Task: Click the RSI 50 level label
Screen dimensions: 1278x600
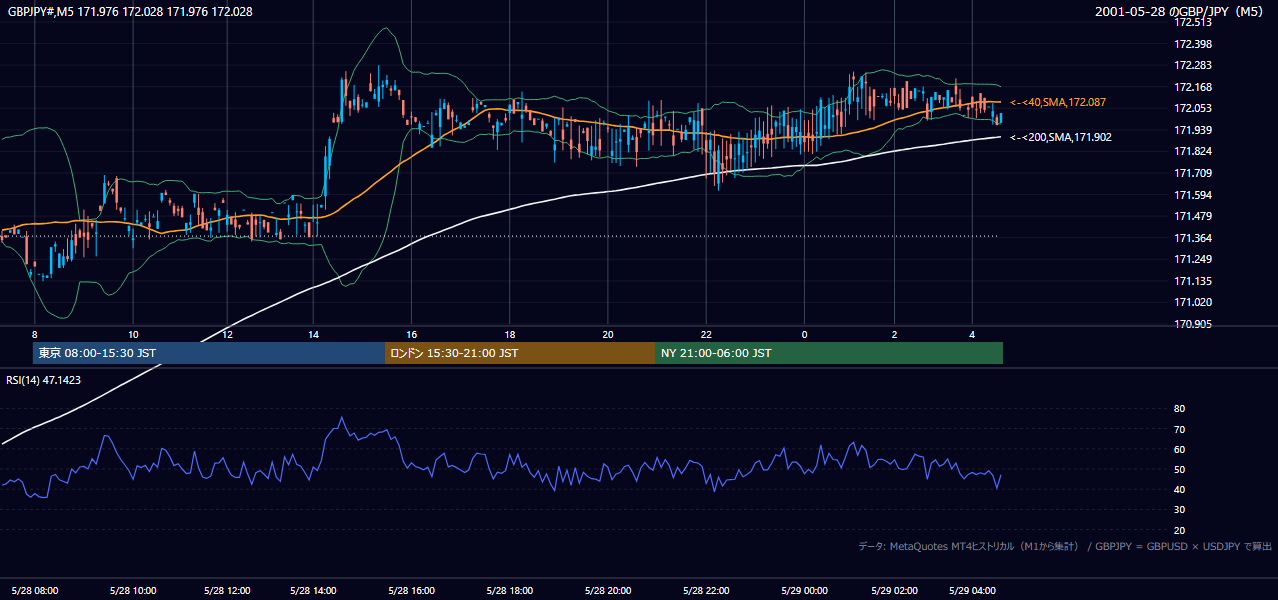Action: pos(1179,469)
